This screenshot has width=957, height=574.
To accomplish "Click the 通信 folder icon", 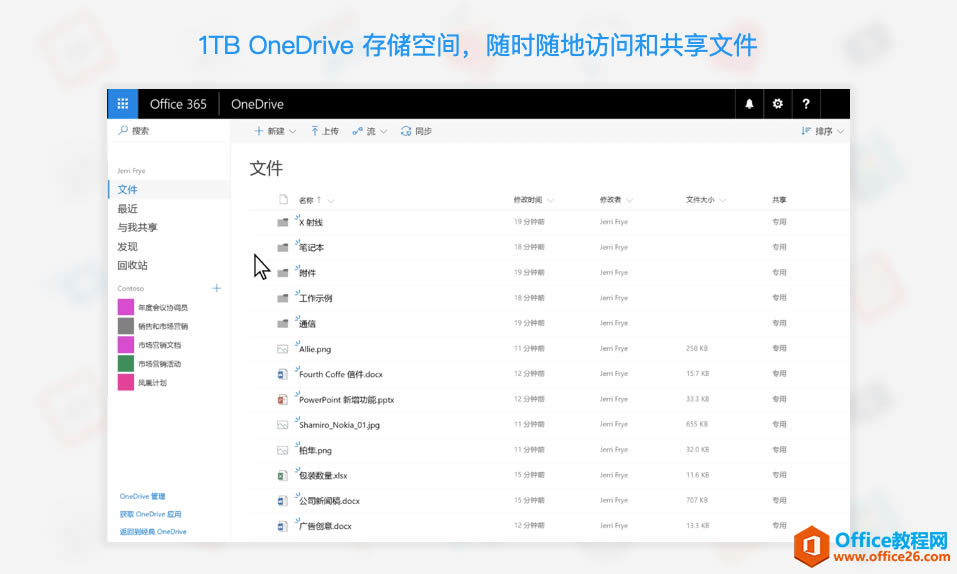I will click(x=283, y=324).
